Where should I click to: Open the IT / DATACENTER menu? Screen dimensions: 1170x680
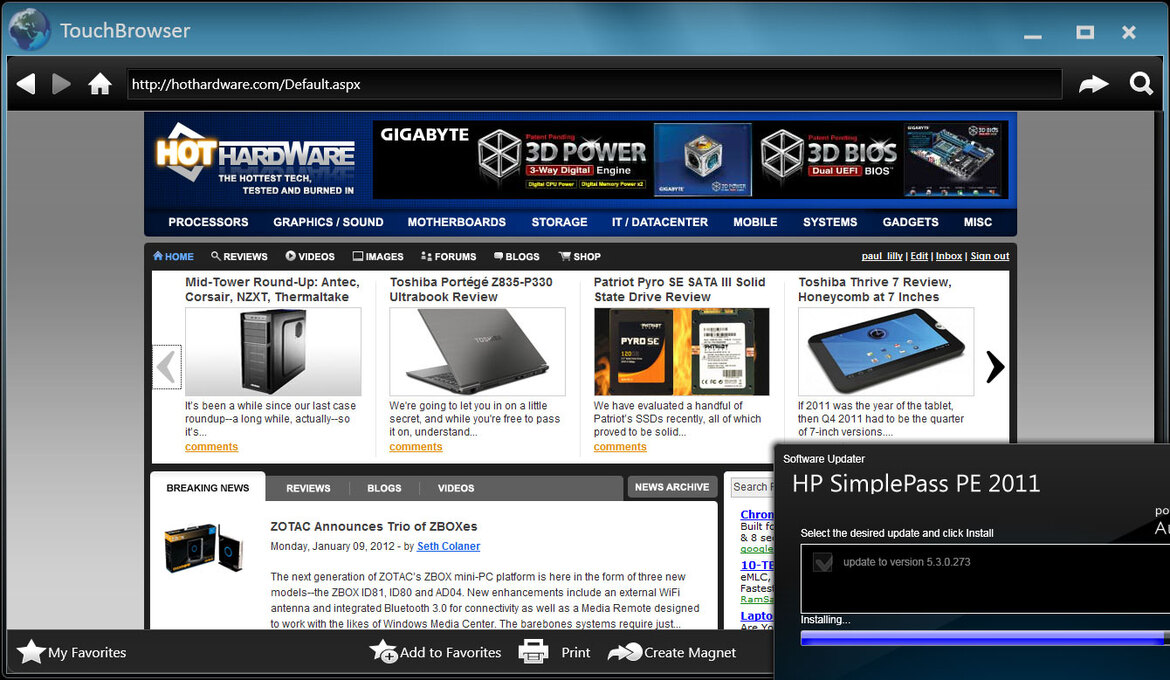click(660, 222)
